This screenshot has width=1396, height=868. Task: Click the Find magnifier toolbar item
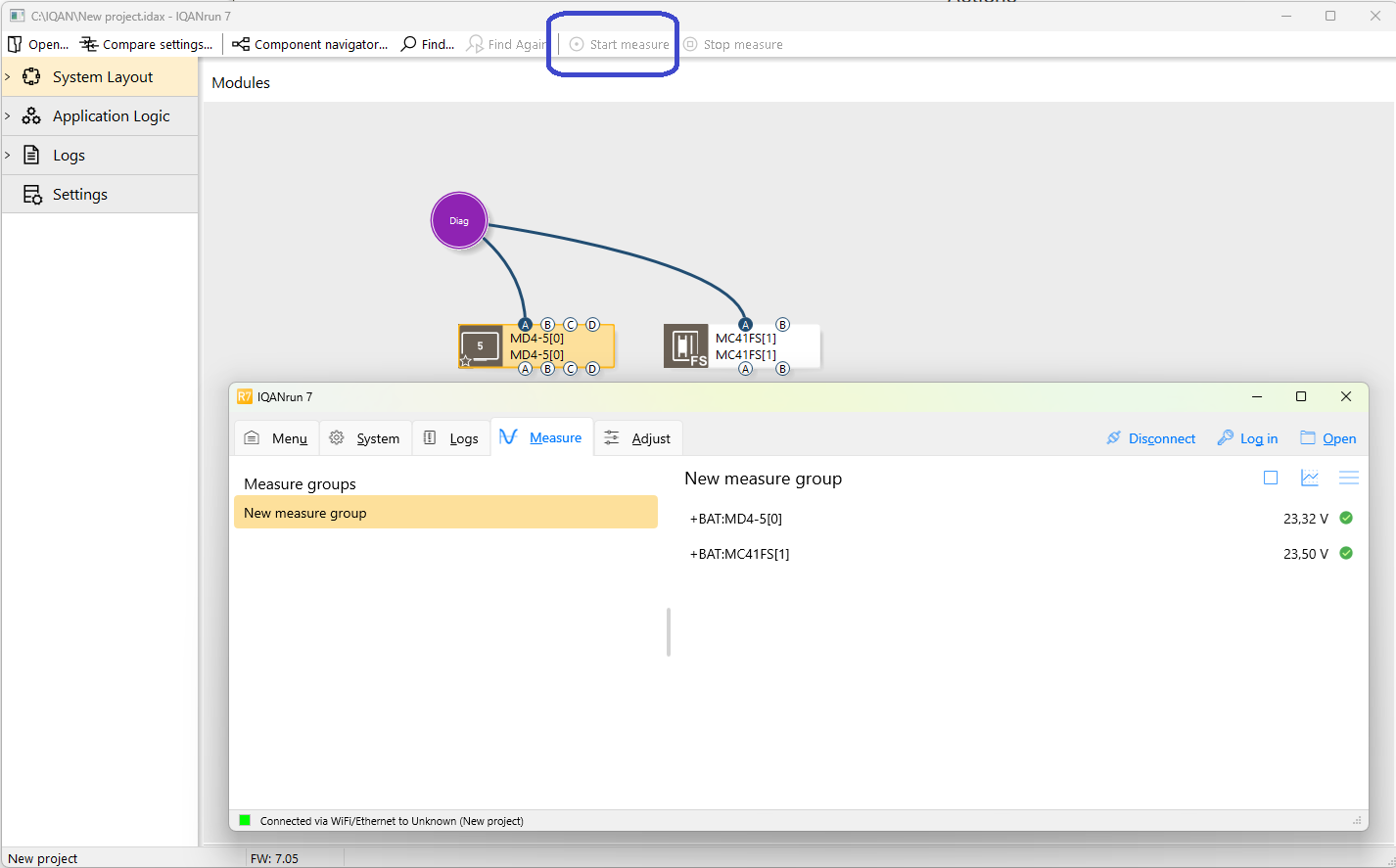(x=428, y=44)
